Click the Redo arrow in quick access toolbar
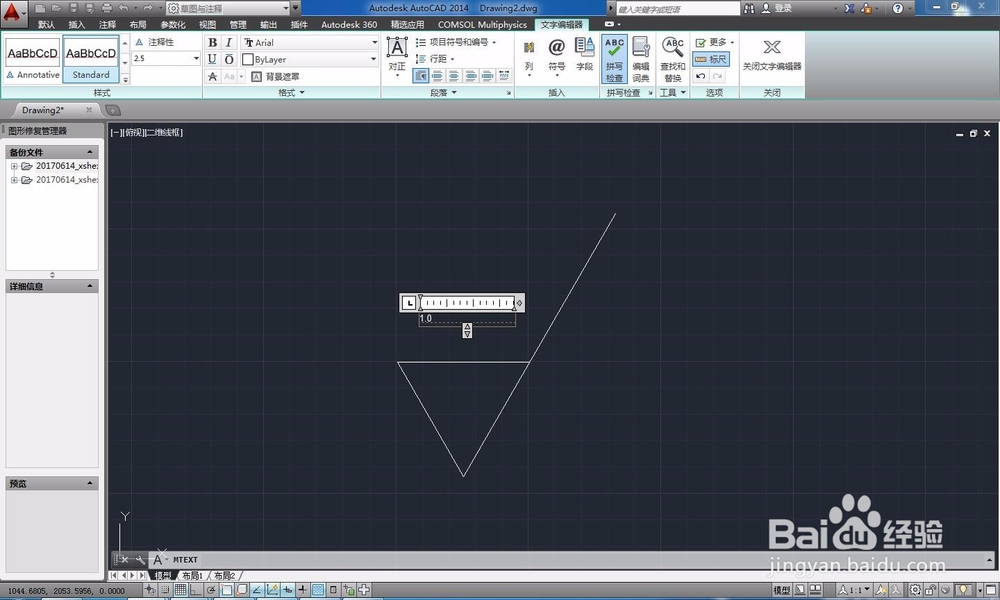Screen dimensions: 1000x600 148,8
